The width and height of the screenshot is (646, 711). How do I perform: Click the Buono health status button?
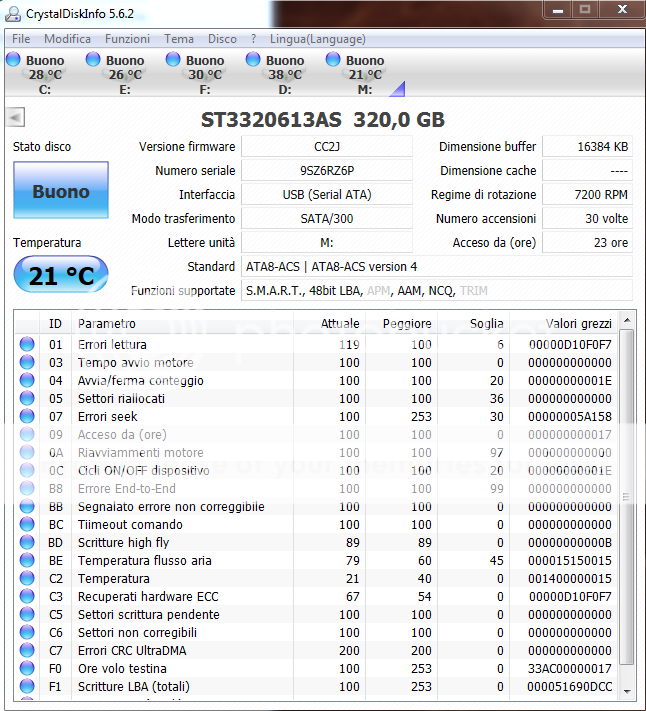point(60,191)
